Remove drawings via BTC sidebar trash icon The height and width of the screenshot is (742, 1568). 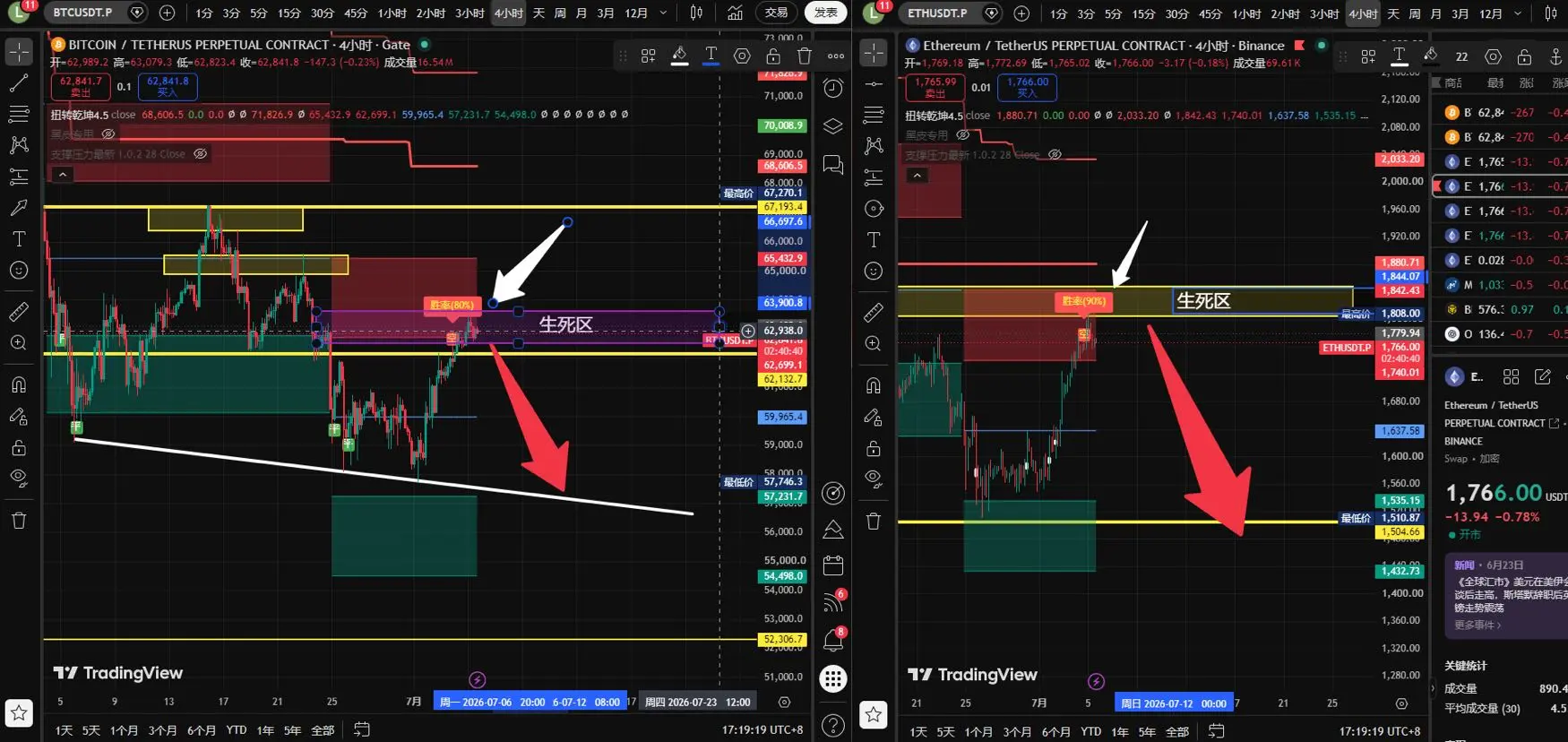tap(19, 521)
